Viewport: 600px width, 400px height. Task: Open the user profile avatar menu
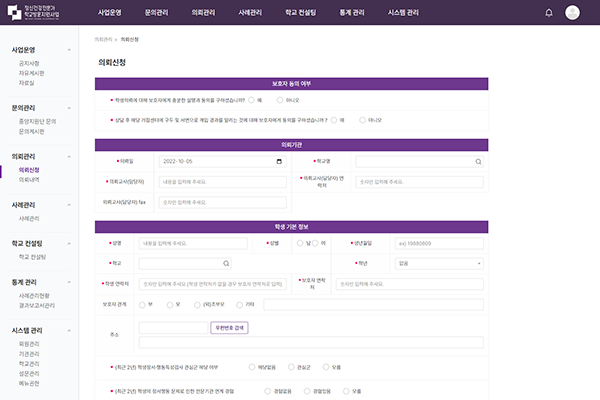point(572,13)
